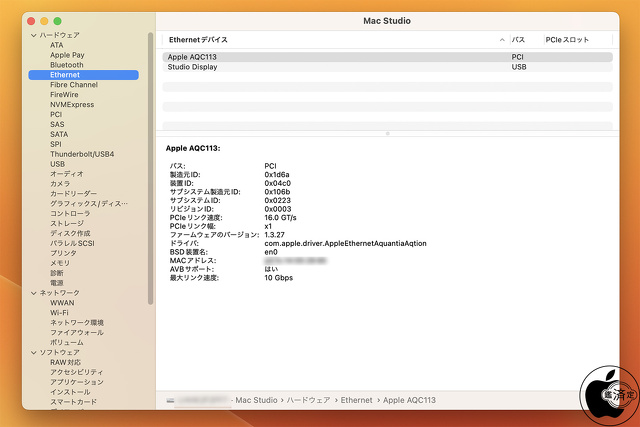The width and height of the screenshot is (640, 427).
Task: Click the 10 Gbps max link speed value
Action: click(x=279, y=278)
